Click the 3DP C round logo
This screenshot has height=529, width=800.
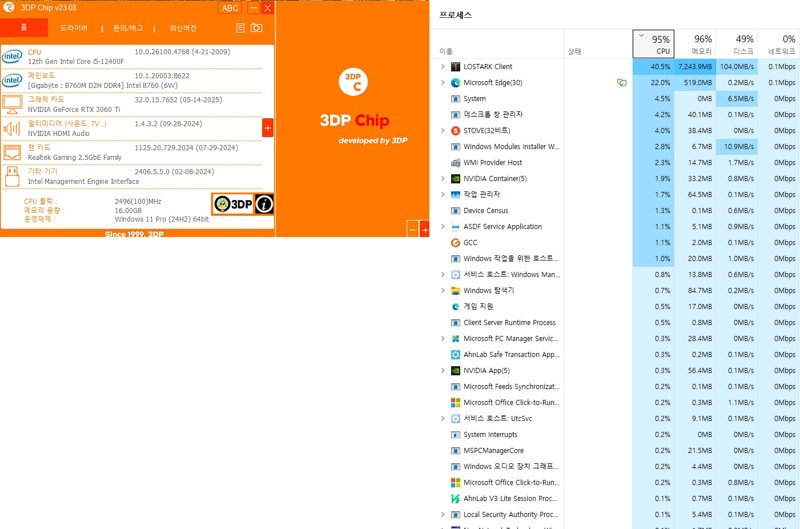[x=353, y=82]
